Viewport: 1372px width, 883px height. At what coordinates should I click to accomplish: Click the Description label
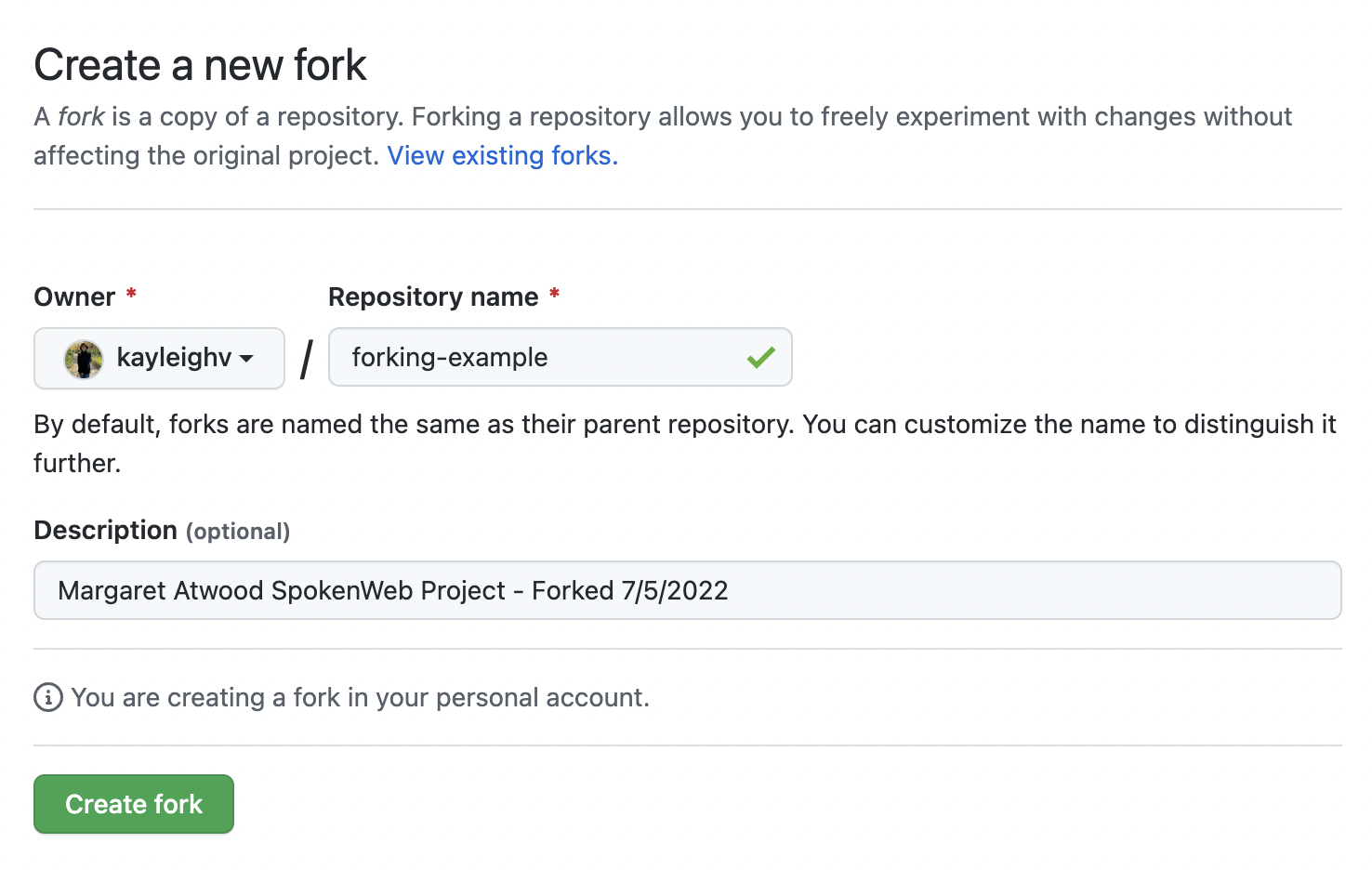[106, 530]
